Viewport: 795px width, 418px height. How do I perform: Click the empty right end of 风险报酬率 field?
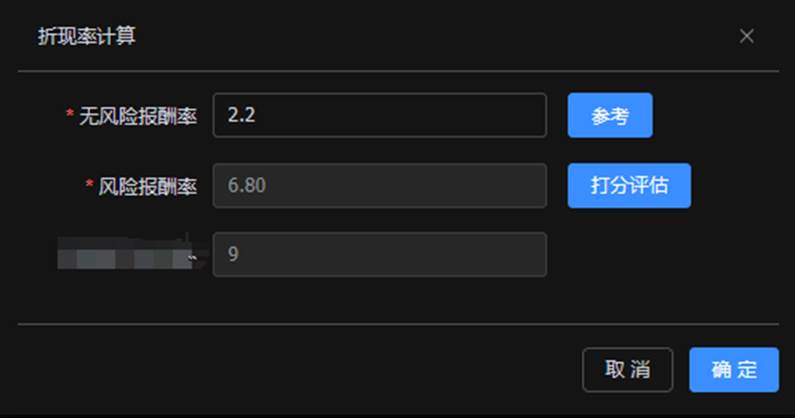[x=510, y=185]
